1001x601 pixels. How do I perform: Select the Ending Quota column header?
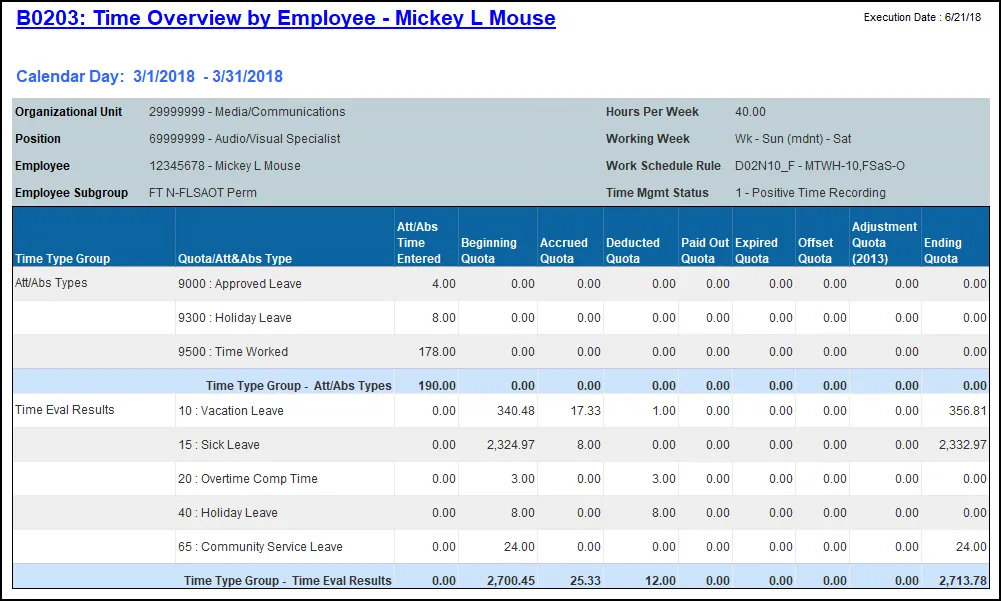point(943,251)
